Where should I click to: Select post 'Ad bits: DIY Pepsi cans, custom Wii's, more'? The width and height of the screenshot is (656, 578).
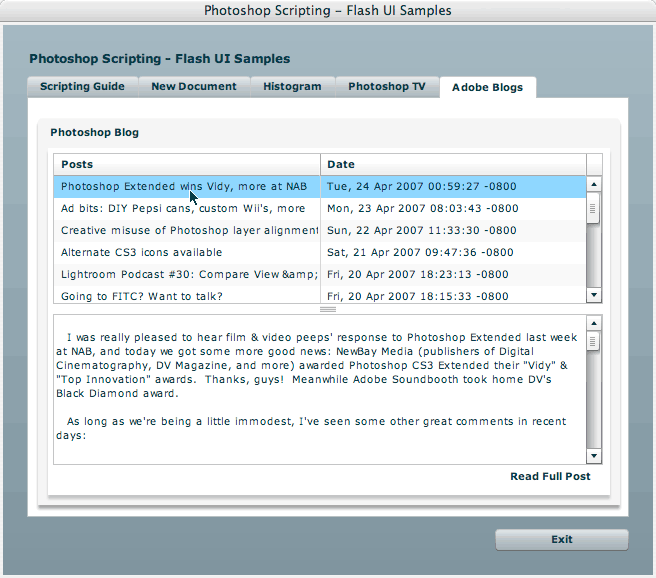pyautogui.click(x=187, y=208)
